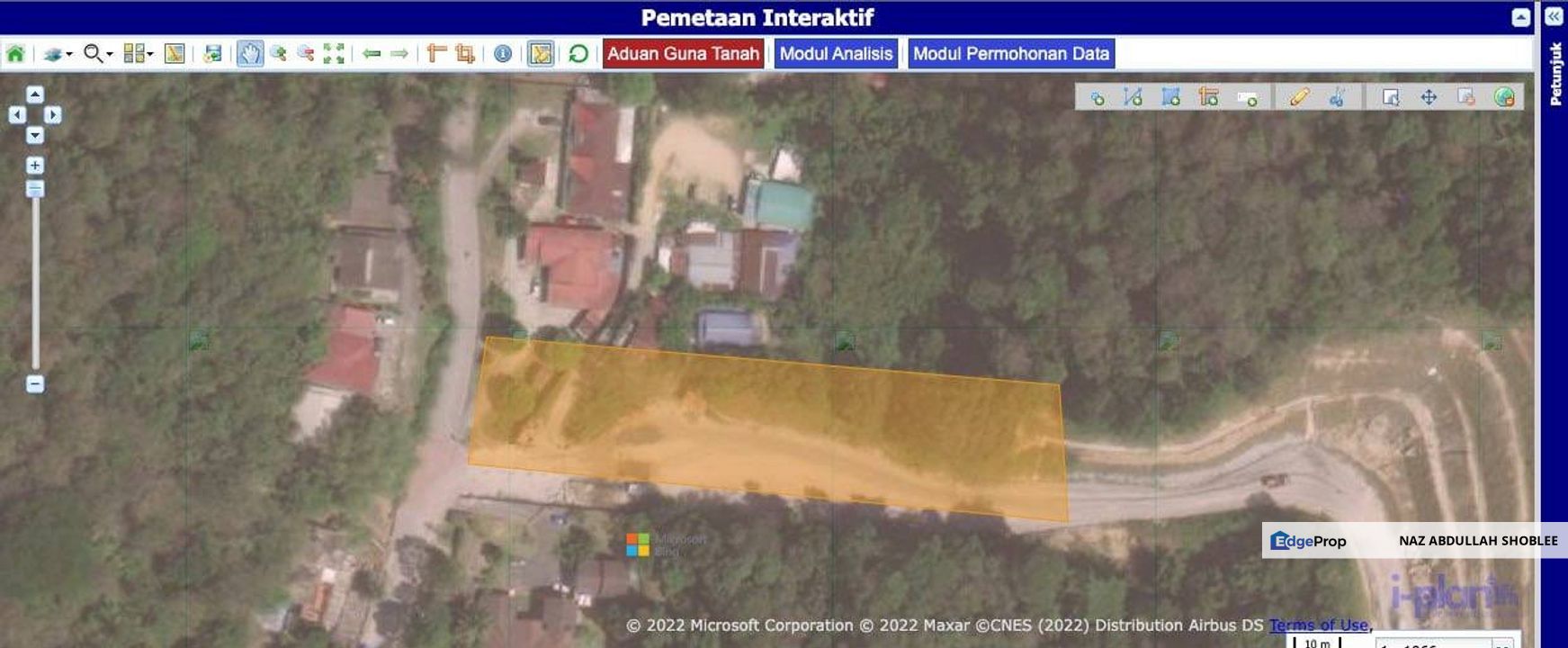Click the Terms of Use link
Screen dimensions: 1568x648
tap(1320, 625)
